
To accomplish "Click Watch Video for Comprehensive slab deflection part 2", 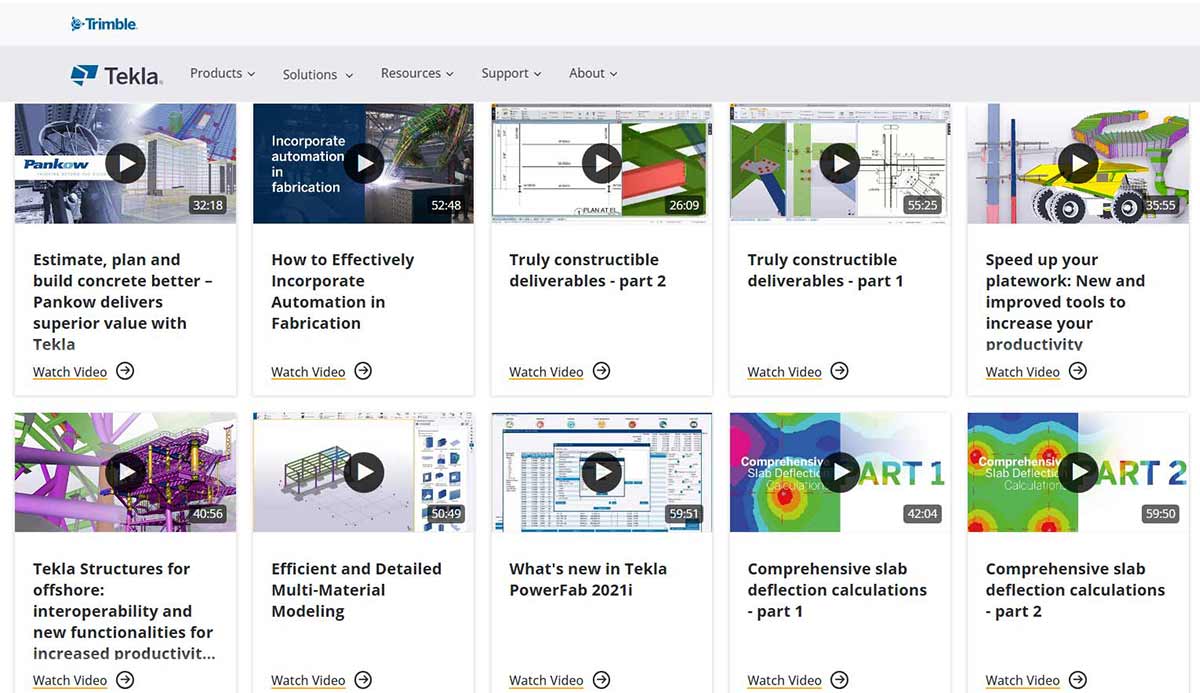I will [1022, 680].
